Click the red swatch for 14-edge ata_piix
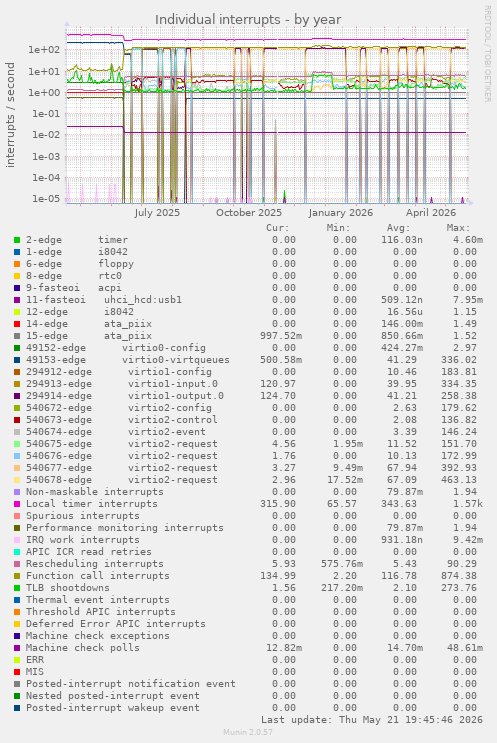Screen dimensions: 497x743 [x=17, y=324]
